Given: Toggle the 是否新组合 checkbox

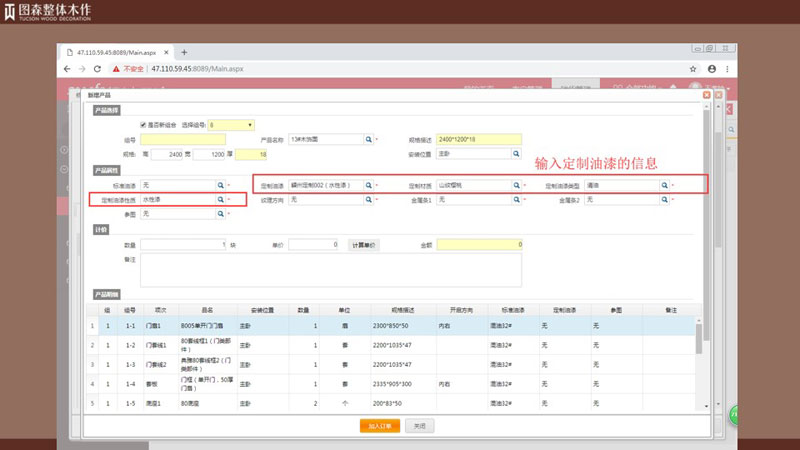Looking at the screenshot, I should 143,125.
